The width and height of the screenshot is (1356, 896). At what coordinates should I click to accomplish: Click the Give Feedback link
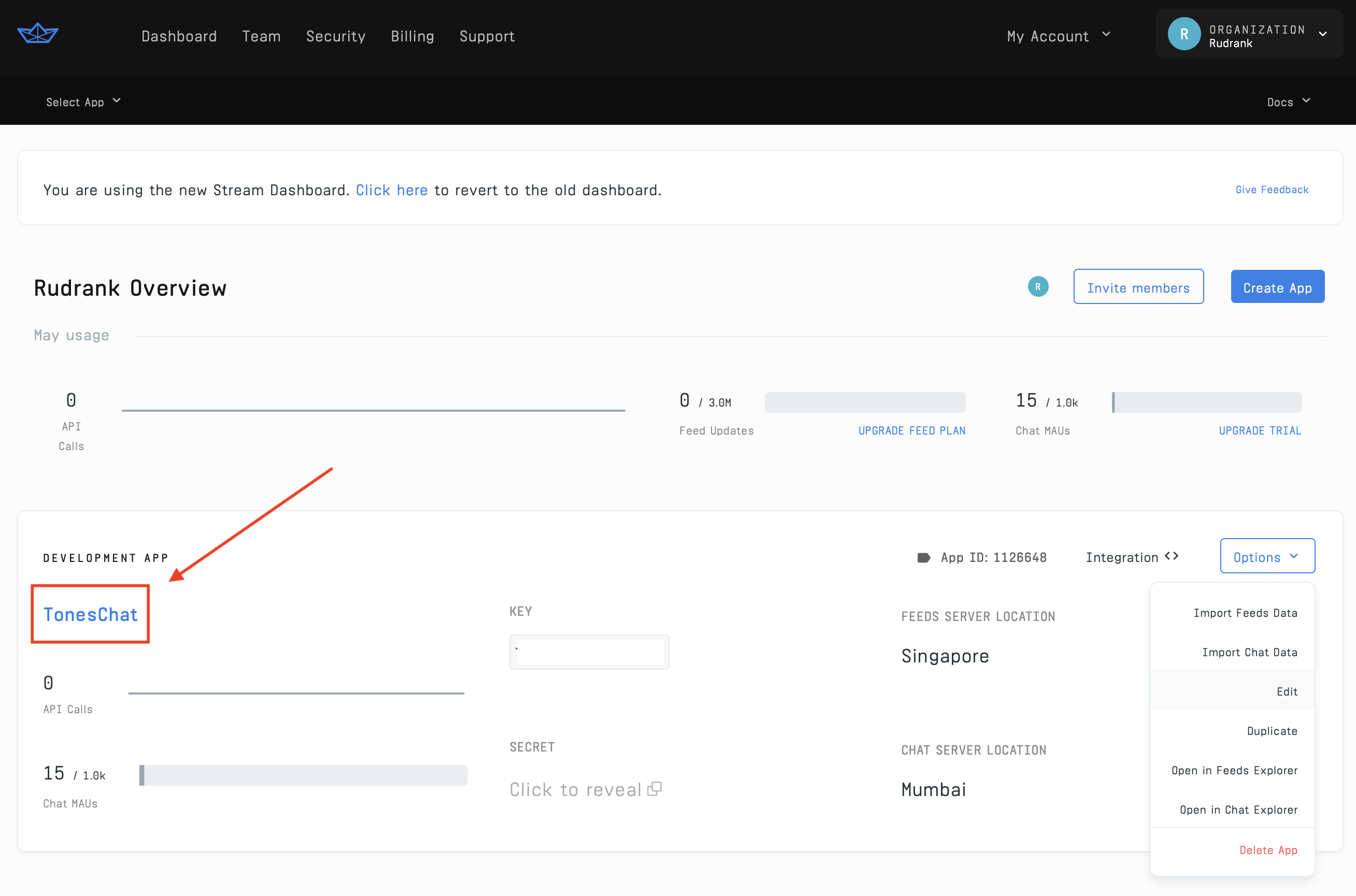(x=1271, y=189)
